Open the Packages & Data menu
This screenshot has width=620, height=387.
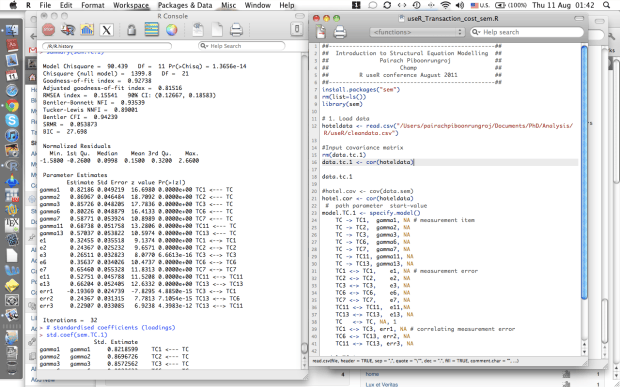tap(185, 5)
